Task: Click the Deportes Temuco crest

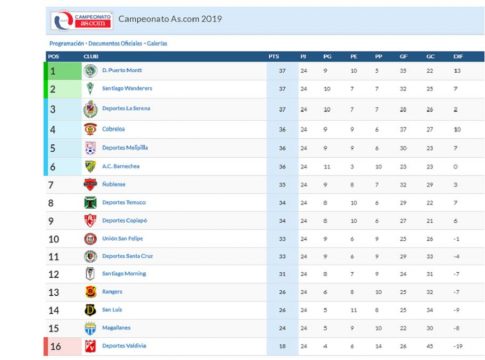Action: [x=90, y=202]
